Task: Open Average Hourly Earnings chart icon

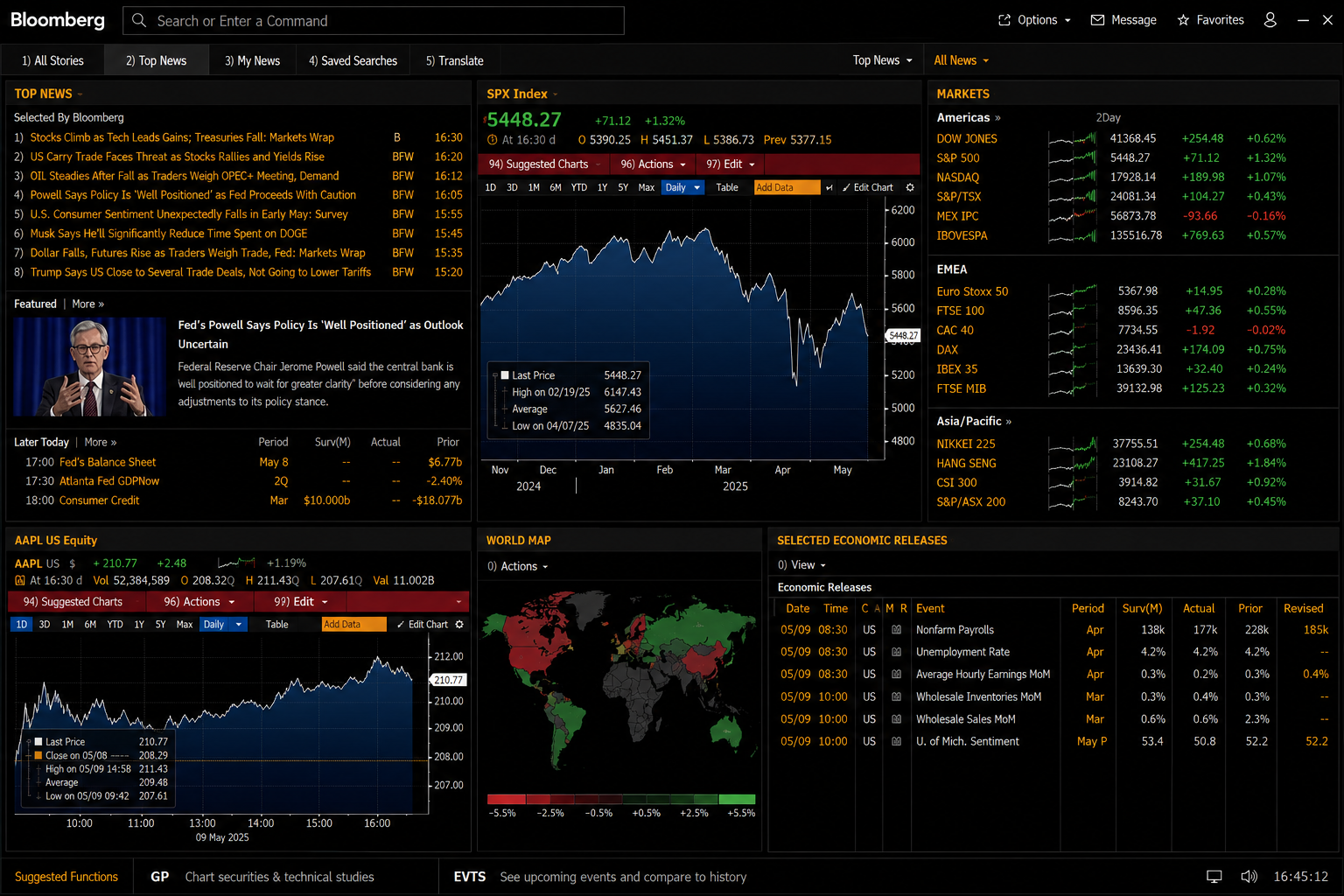Action: pyautogui.click(x=897, y=675)
